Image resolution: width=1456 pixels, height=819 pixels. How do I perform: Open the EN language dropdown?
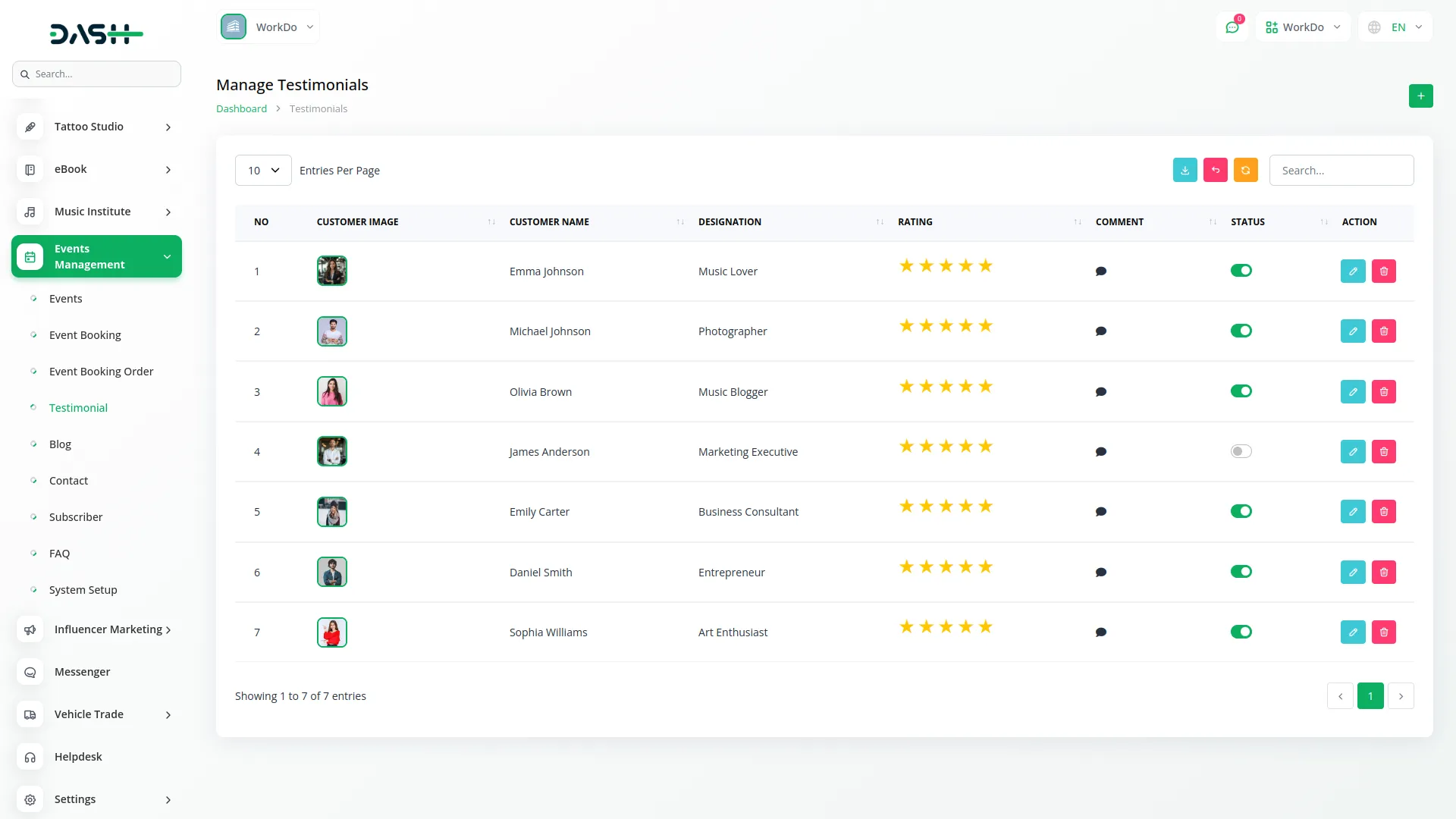pyautogui.click(x=1395, y=27)
